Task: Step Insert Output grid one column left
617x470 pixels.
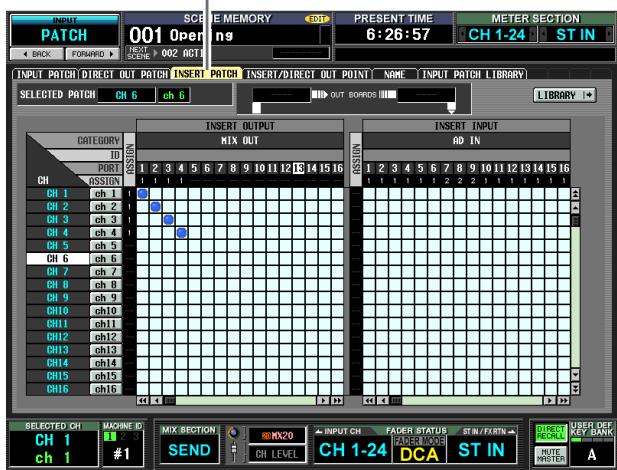Action: click(x=157, y=401)
